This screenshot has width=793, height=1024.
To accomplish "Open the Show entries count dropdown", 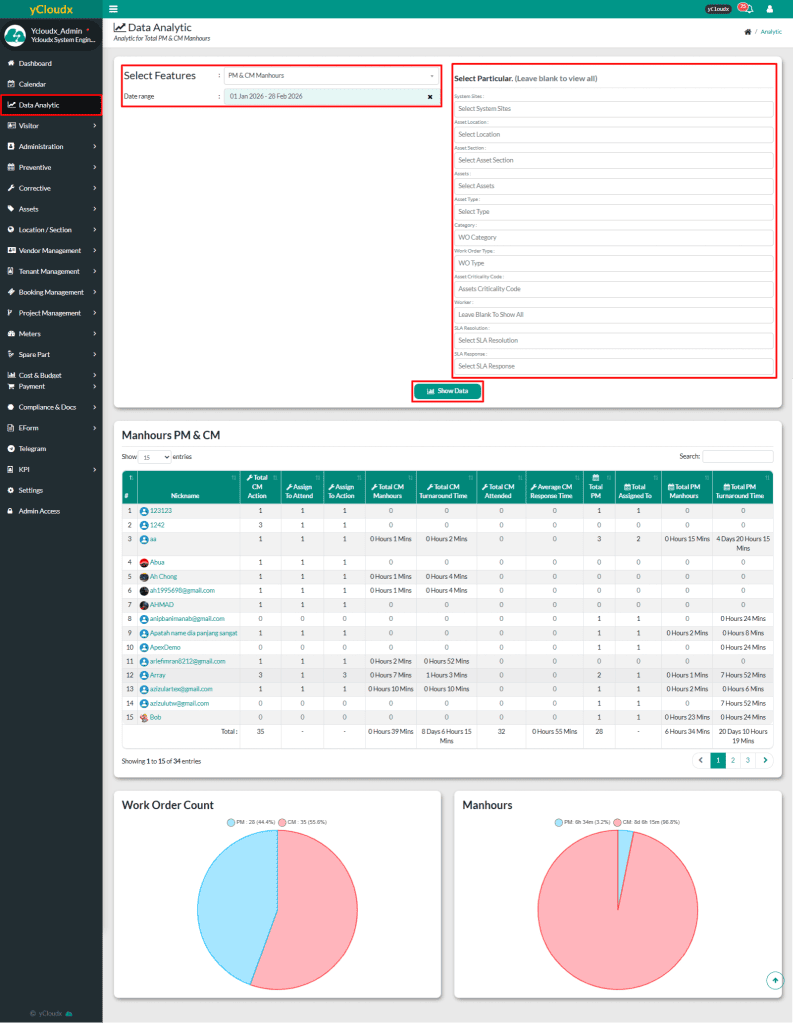I will [154, 456].
